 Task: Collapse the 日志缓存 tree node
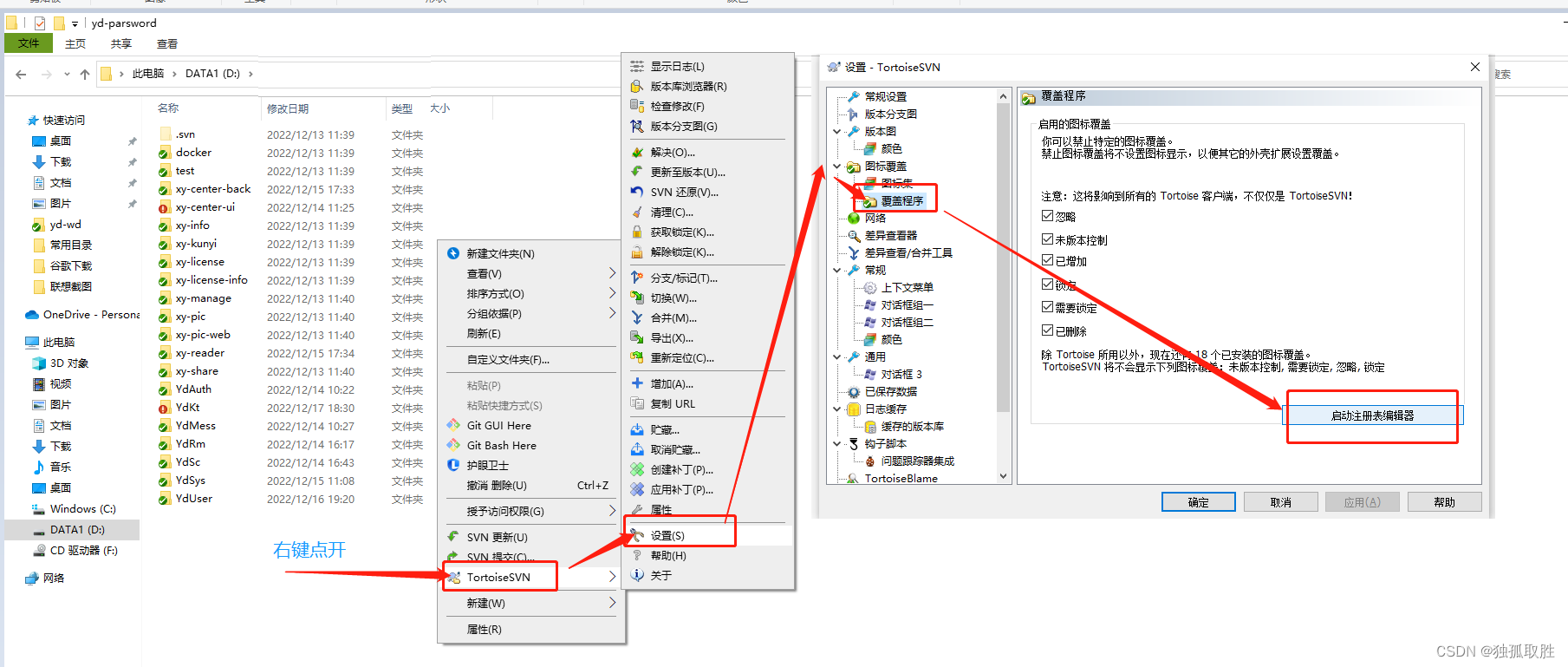(x=836, y=409)
